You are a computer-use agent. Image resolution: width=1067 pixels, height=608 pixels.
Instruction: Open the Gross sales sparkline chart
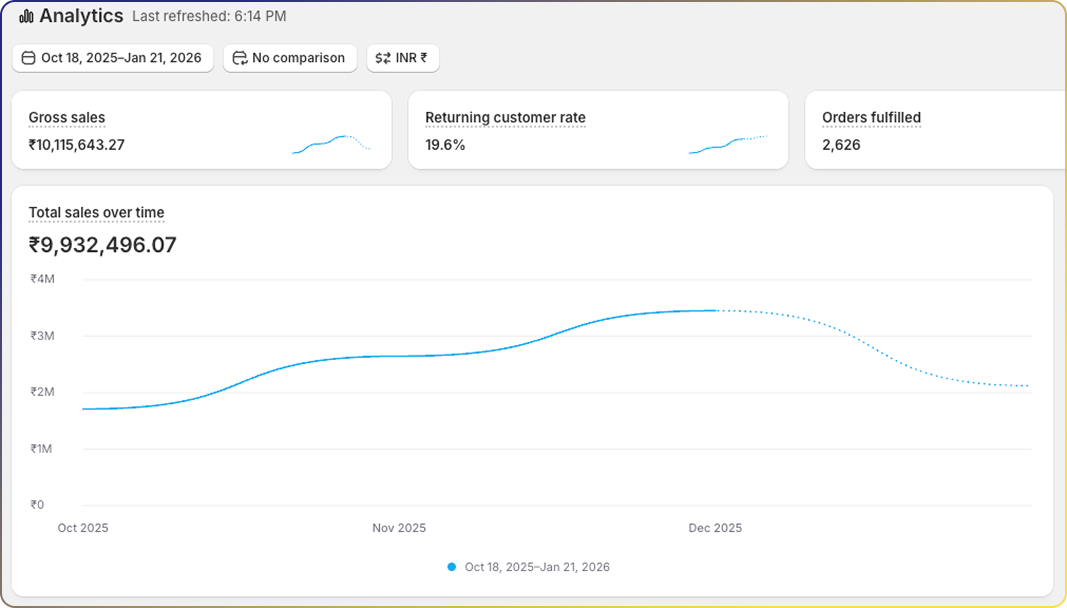point(331,144)
